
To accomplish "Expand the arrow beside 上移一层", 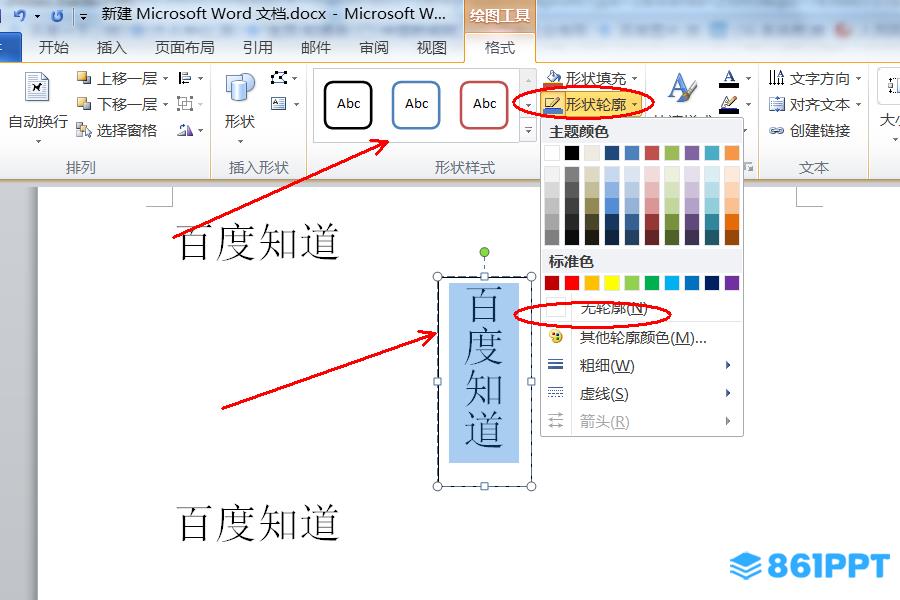I will click(165, 79).
